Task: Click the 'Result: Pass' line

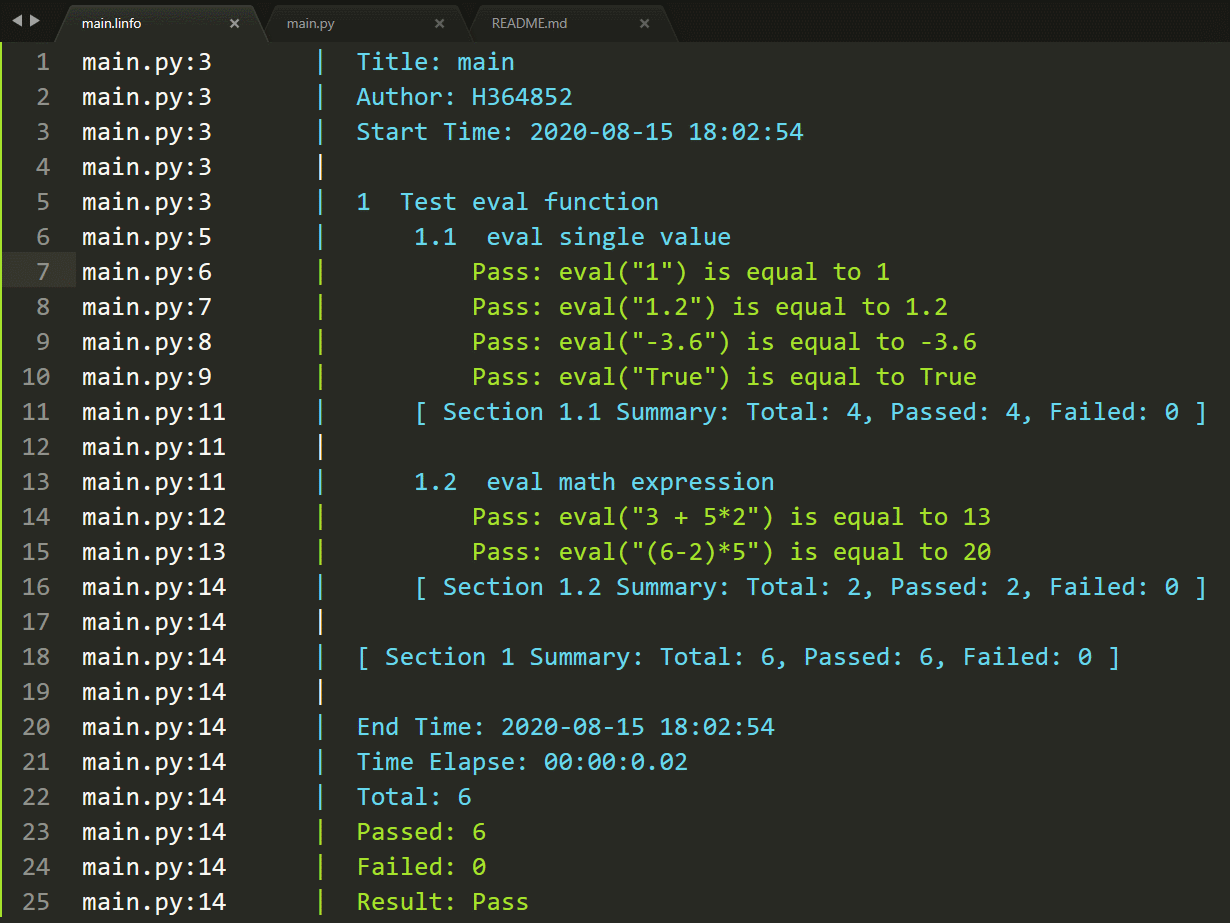Action: [x=442, y=902]
